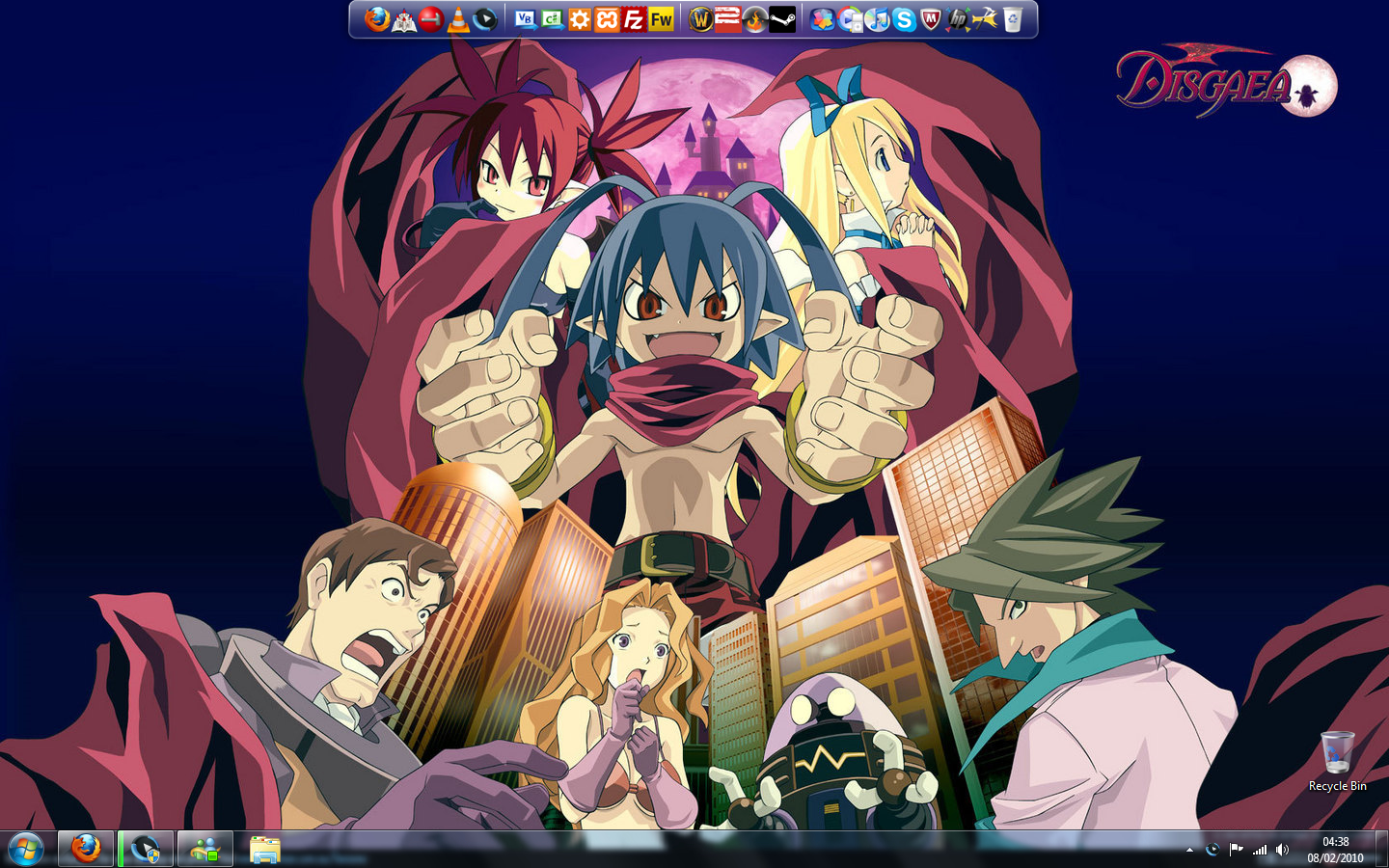
Task: Open the disc with iPod icon in dock
Action: [x=850, y=18]
